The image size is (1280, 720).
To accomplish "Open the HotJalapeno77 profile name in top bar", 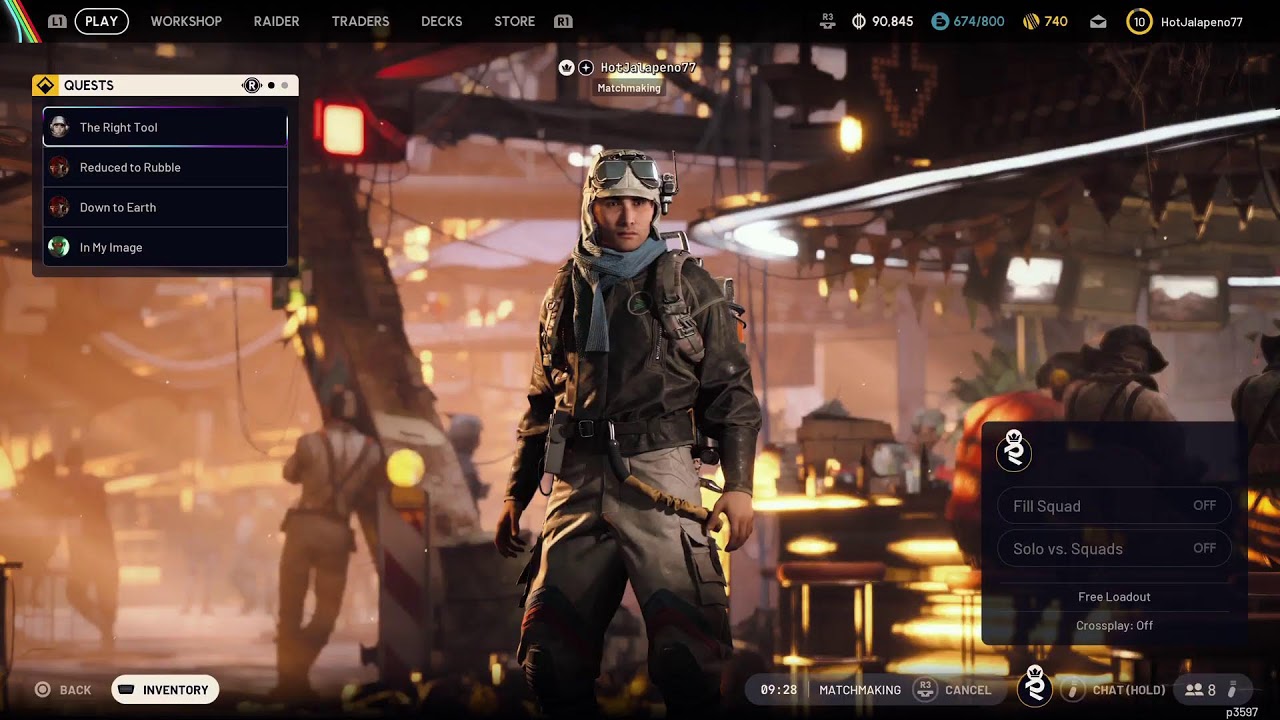I will click(x=1201, y=21).
